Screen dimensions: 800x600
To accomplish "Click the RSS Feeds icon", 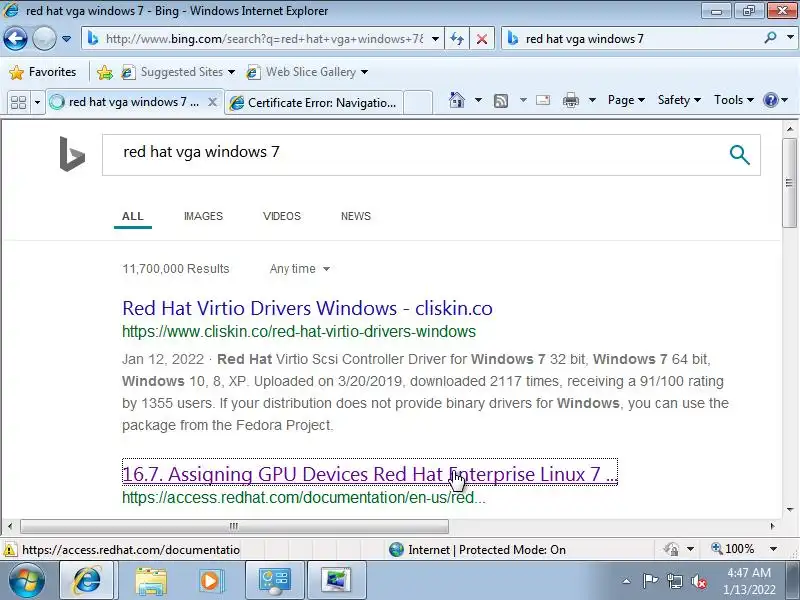I will 501,101.
